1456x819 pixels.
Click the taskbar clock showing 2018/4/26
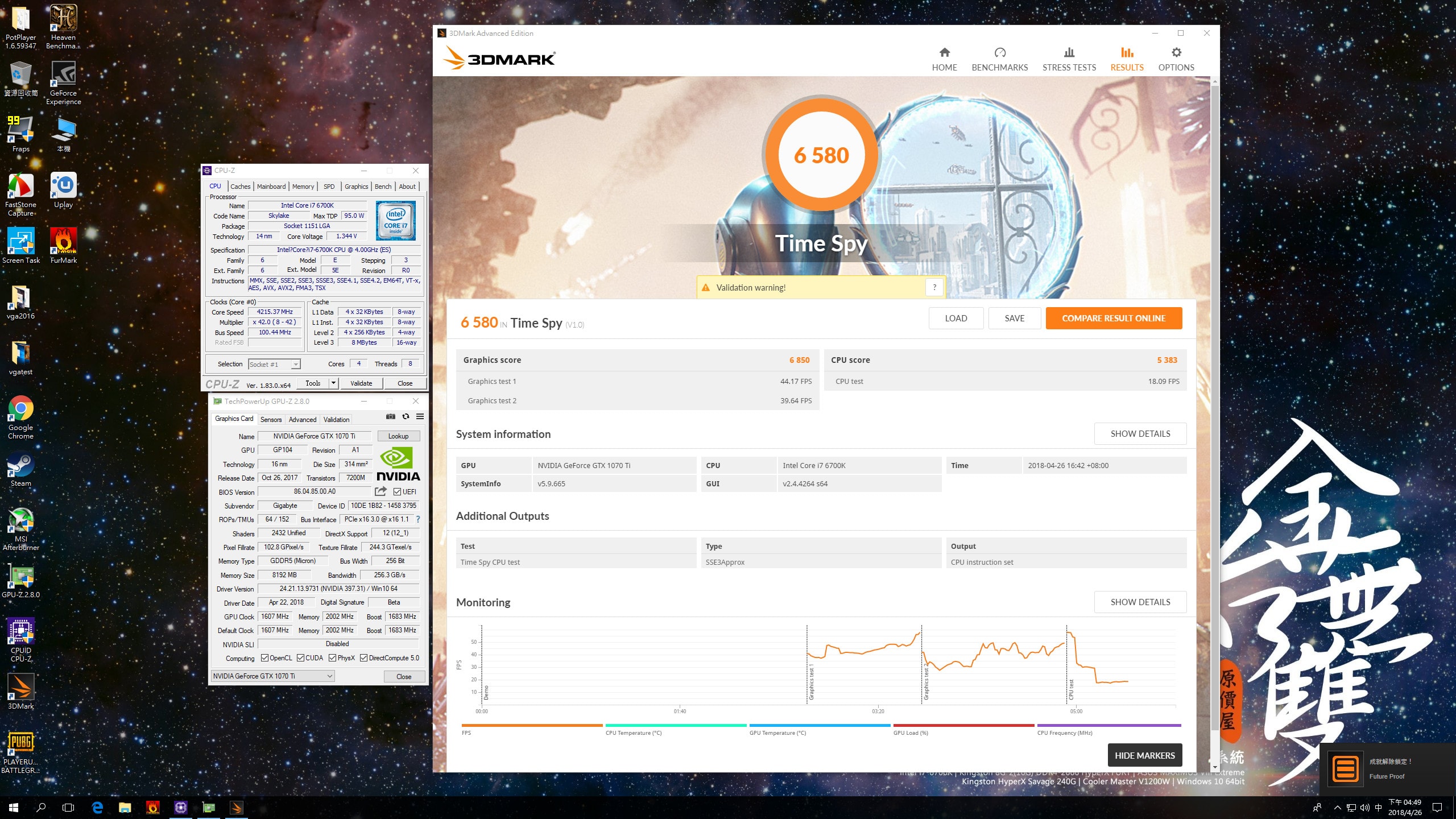[1405, 808]
